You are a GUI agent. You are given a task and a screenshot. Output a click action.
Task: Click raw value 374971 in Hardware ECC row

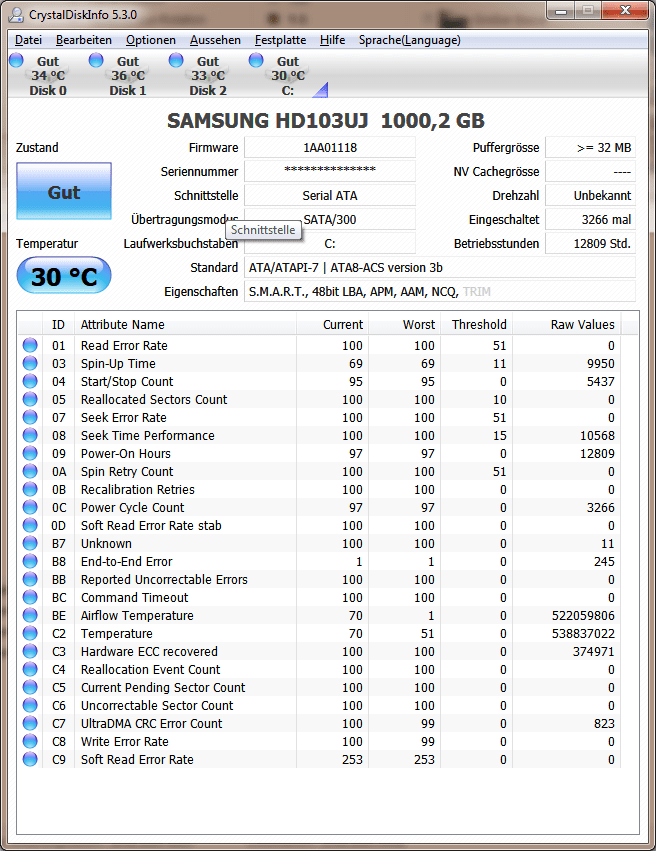tap(594, 651)
